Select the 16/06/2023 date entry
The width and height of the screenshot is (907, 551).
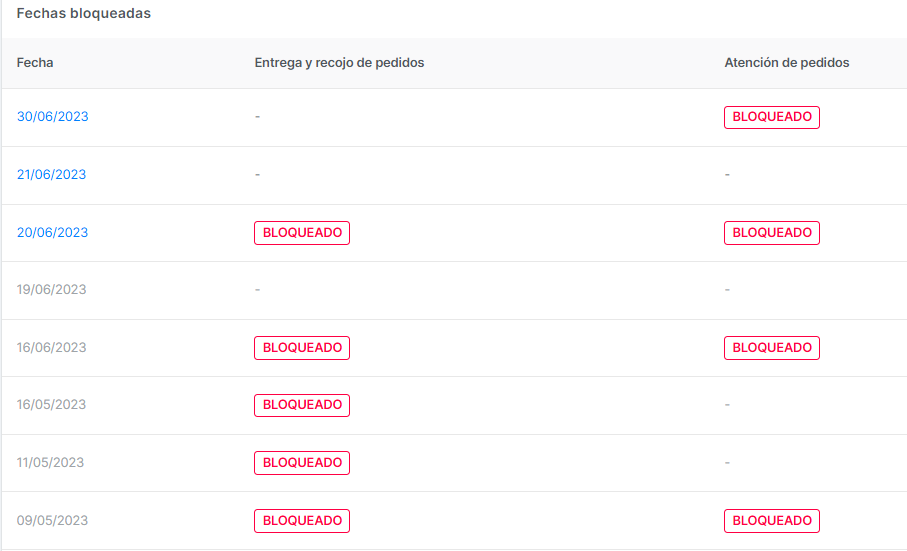pyautogui.click(x=52, y=348)
